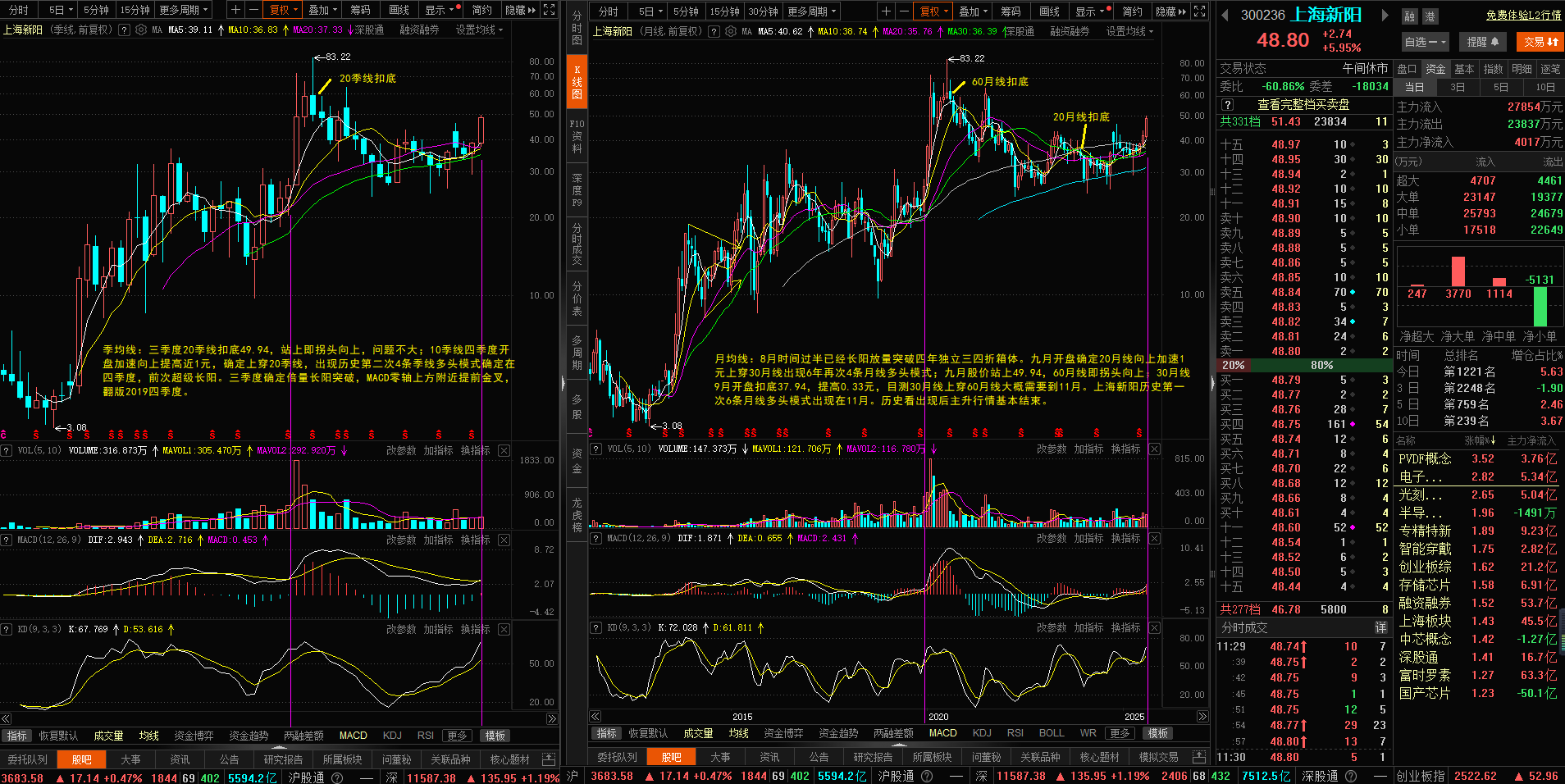Screen dimensions: 1565x784
Task: Select the vertical 分时图 side tab
Action: pos(577,28)
